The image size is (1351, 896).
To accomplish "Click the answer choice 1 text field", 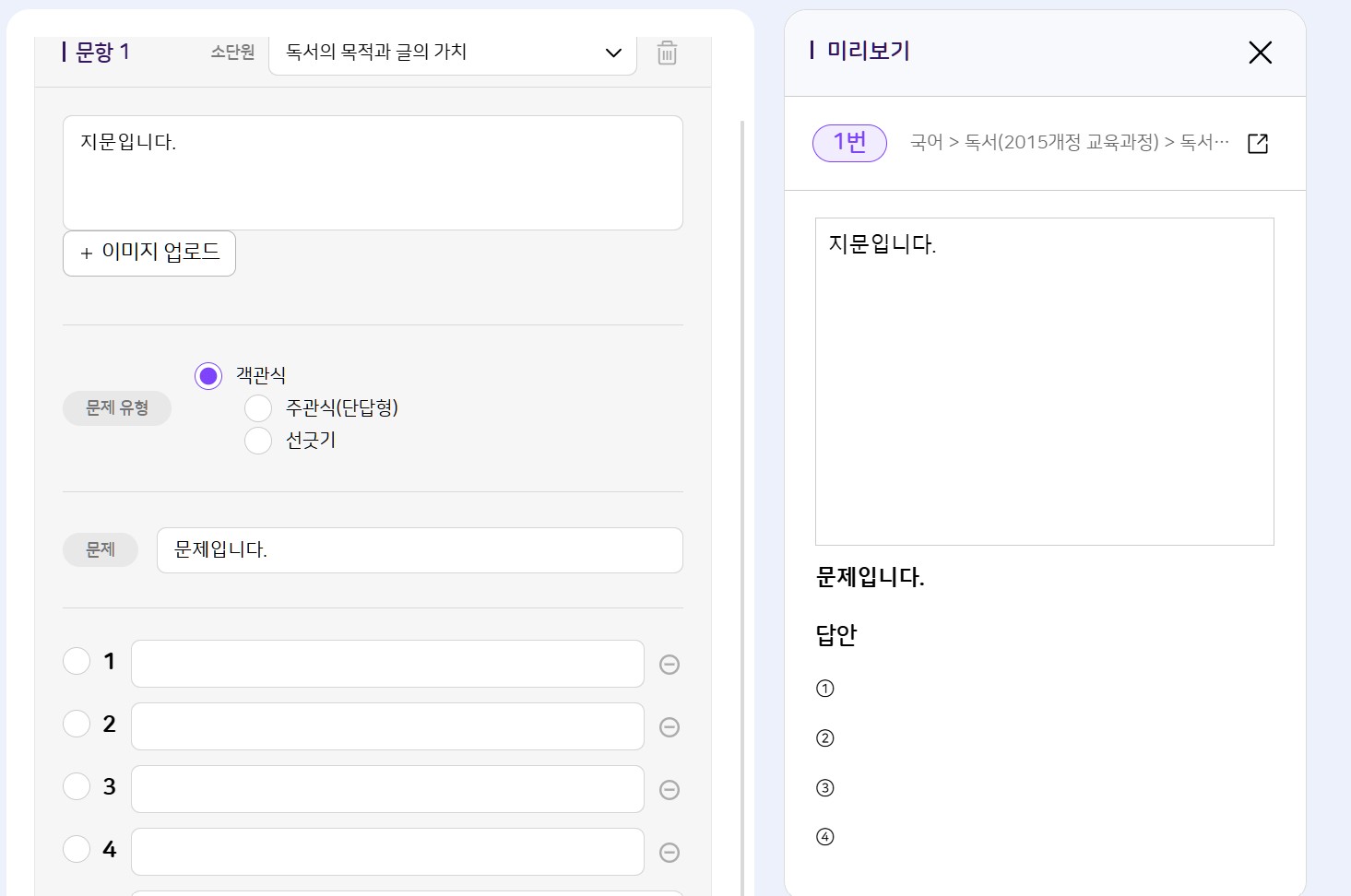I will pos(387,664).
